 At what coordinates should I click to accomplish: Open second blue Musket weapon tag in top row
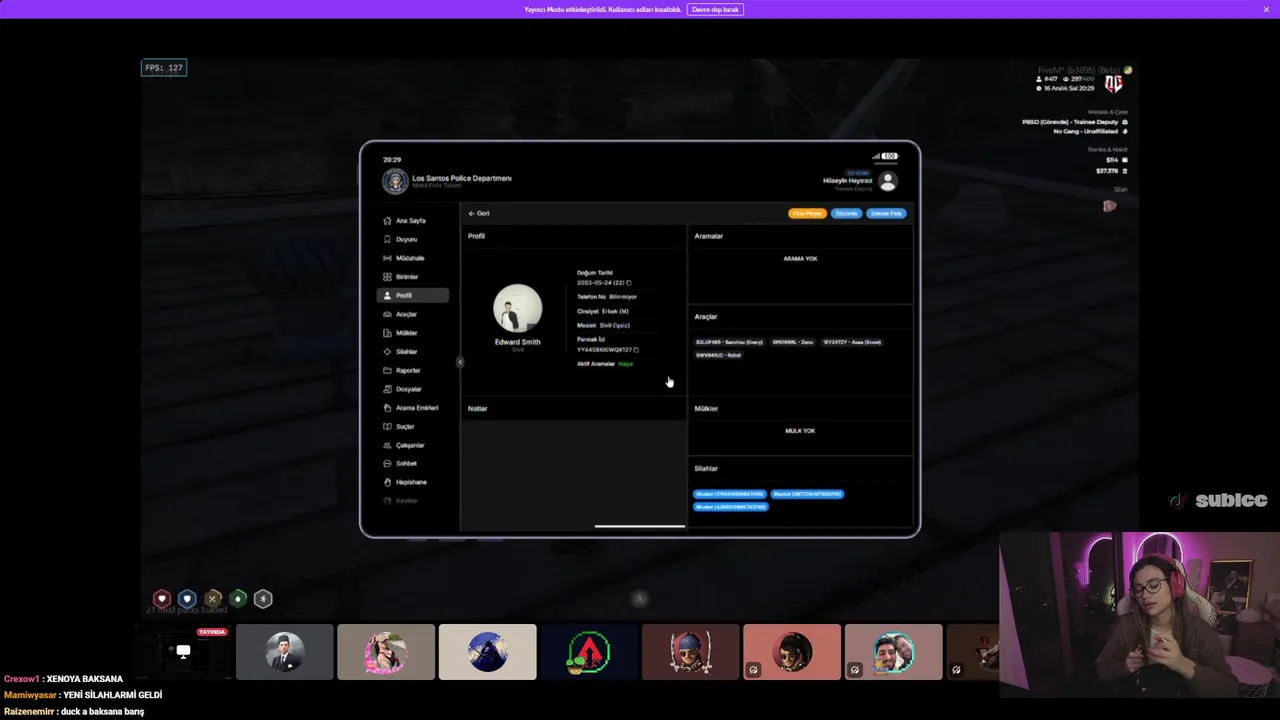point(807,494)
